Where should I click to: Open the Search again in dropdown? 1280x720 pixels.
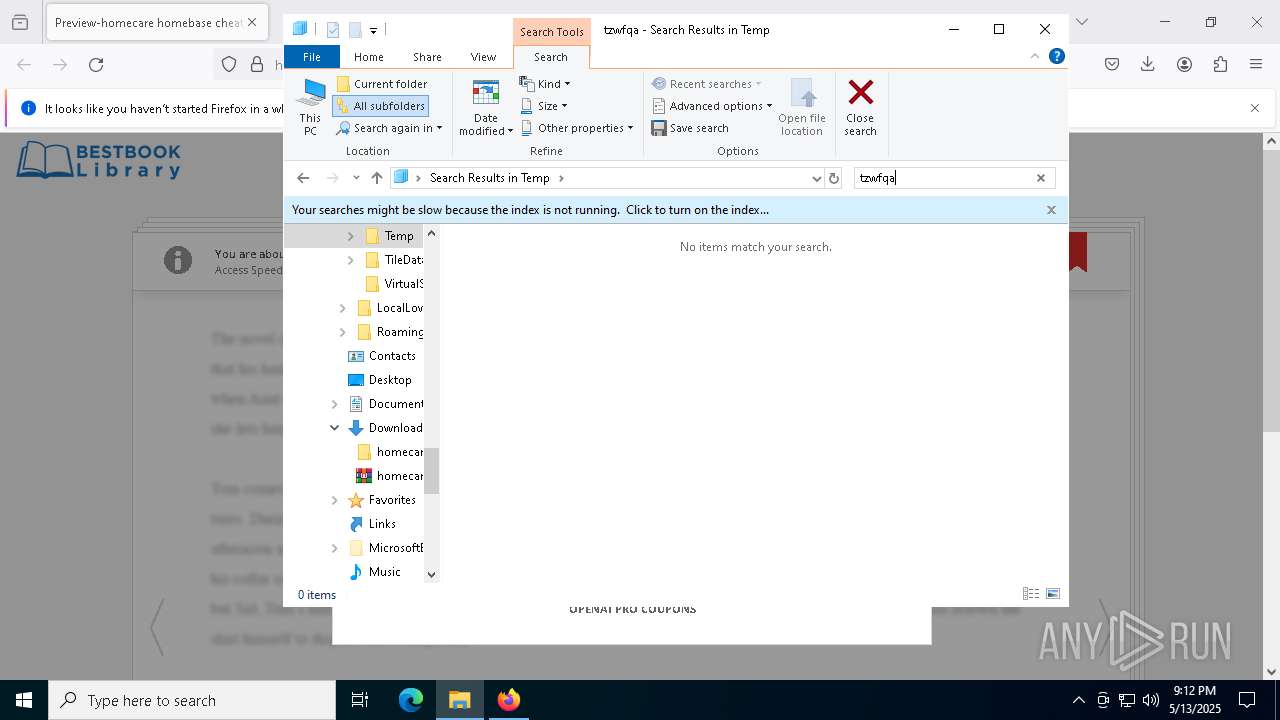click(x=389, y=128)
